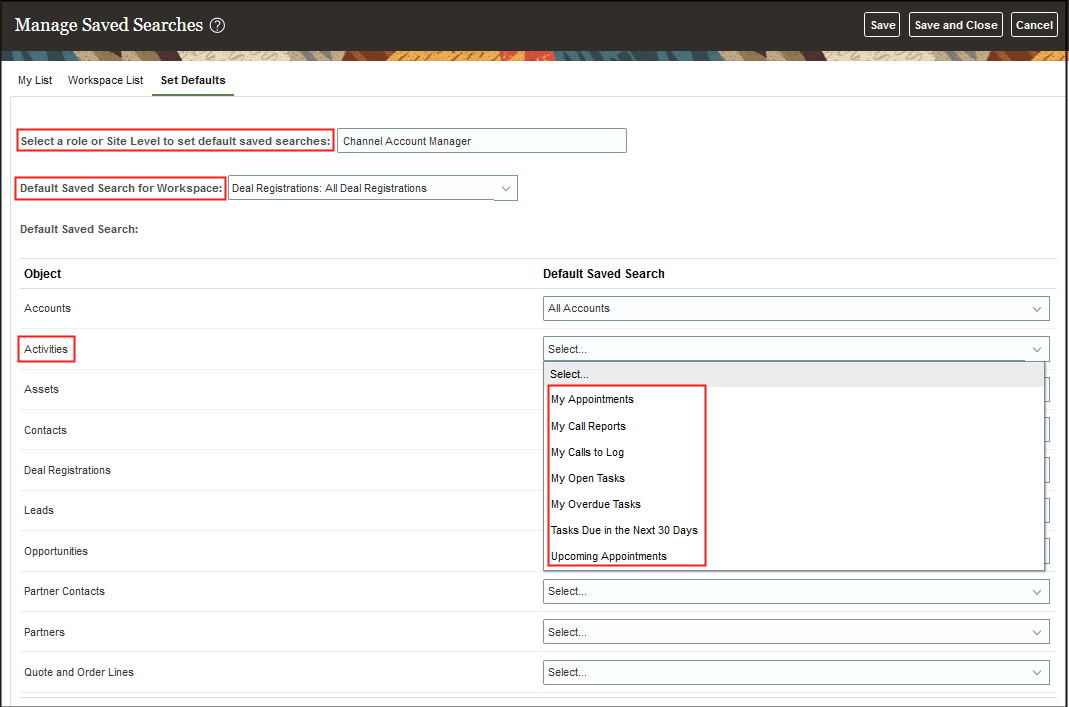The image size is (1069, 707).
Task: Switch to the My List tab
Action: (34, 80)
